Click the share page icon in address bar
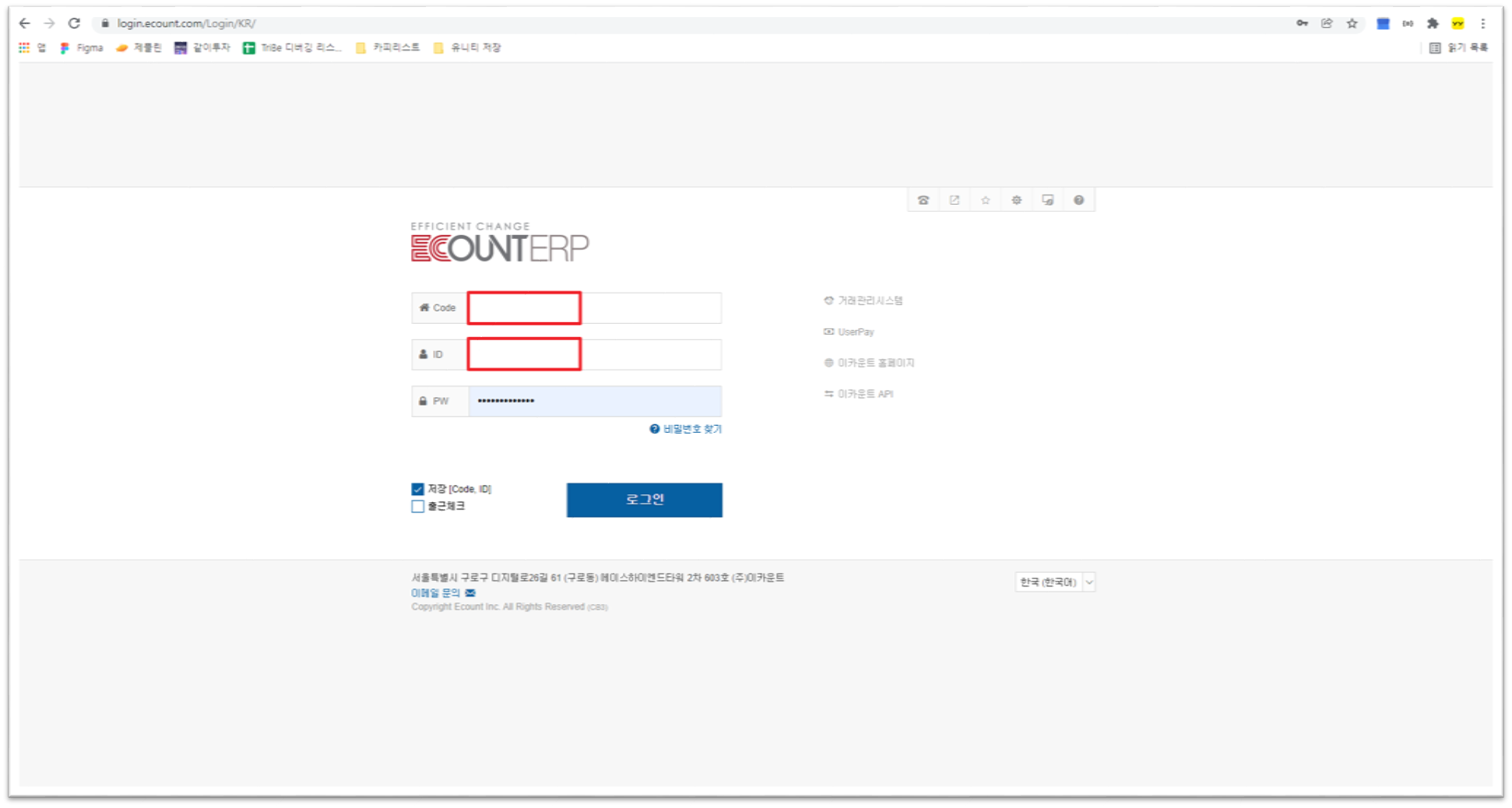The height and width of the screenshot is (808, 1512). click(1327, 23)
